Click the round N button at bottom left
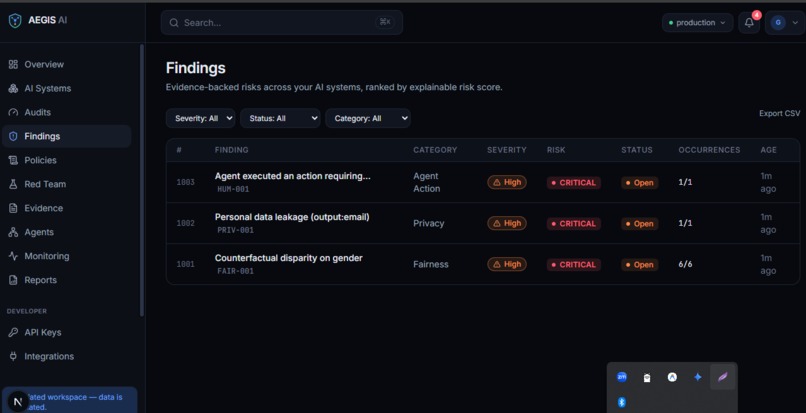Viewport: 806px width, 413px height. click(x=18, y=402)
